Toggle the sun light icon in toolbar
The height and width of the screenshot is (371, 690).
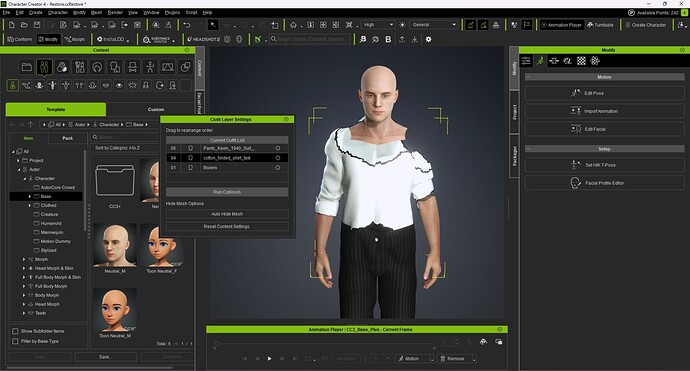point(402,25)
